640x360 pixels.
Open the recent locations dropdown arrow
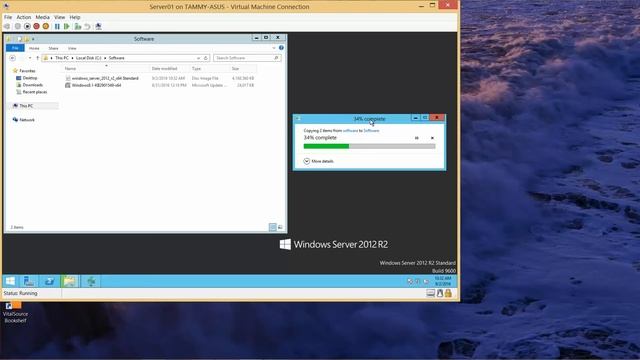tap(30, 58)
